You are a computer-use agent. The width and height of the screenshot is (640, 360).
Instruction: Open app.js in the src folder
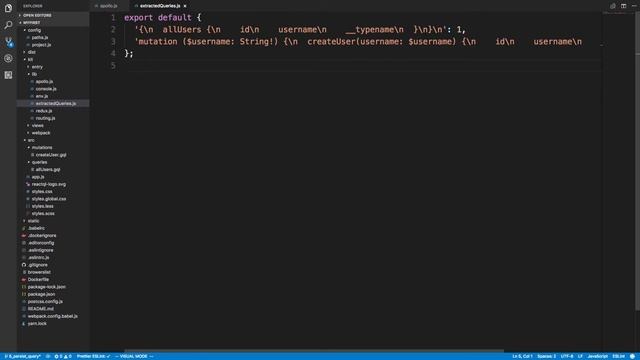click(38, 177)
